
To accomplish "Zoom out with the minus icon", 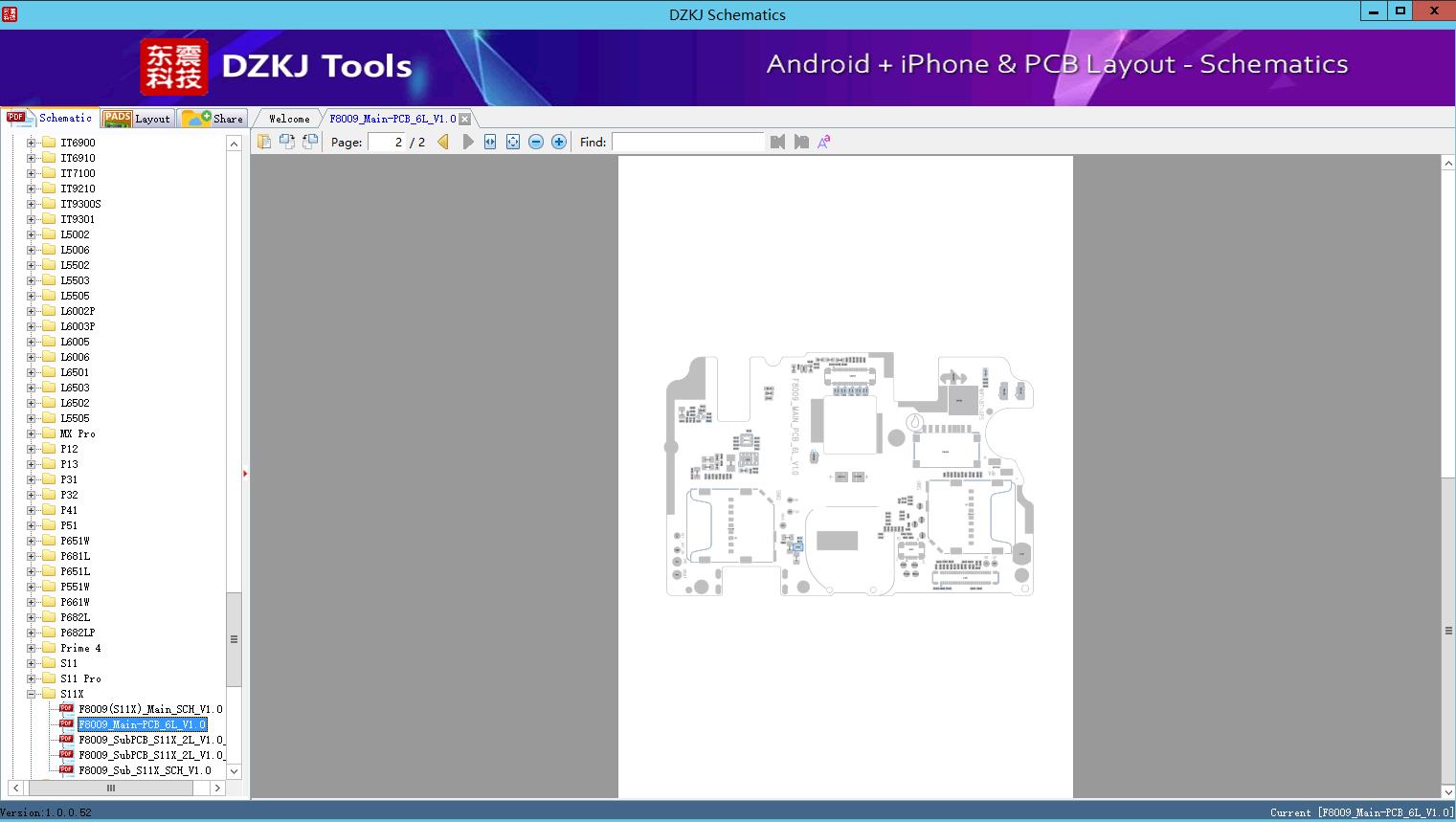I will (536, 142).
